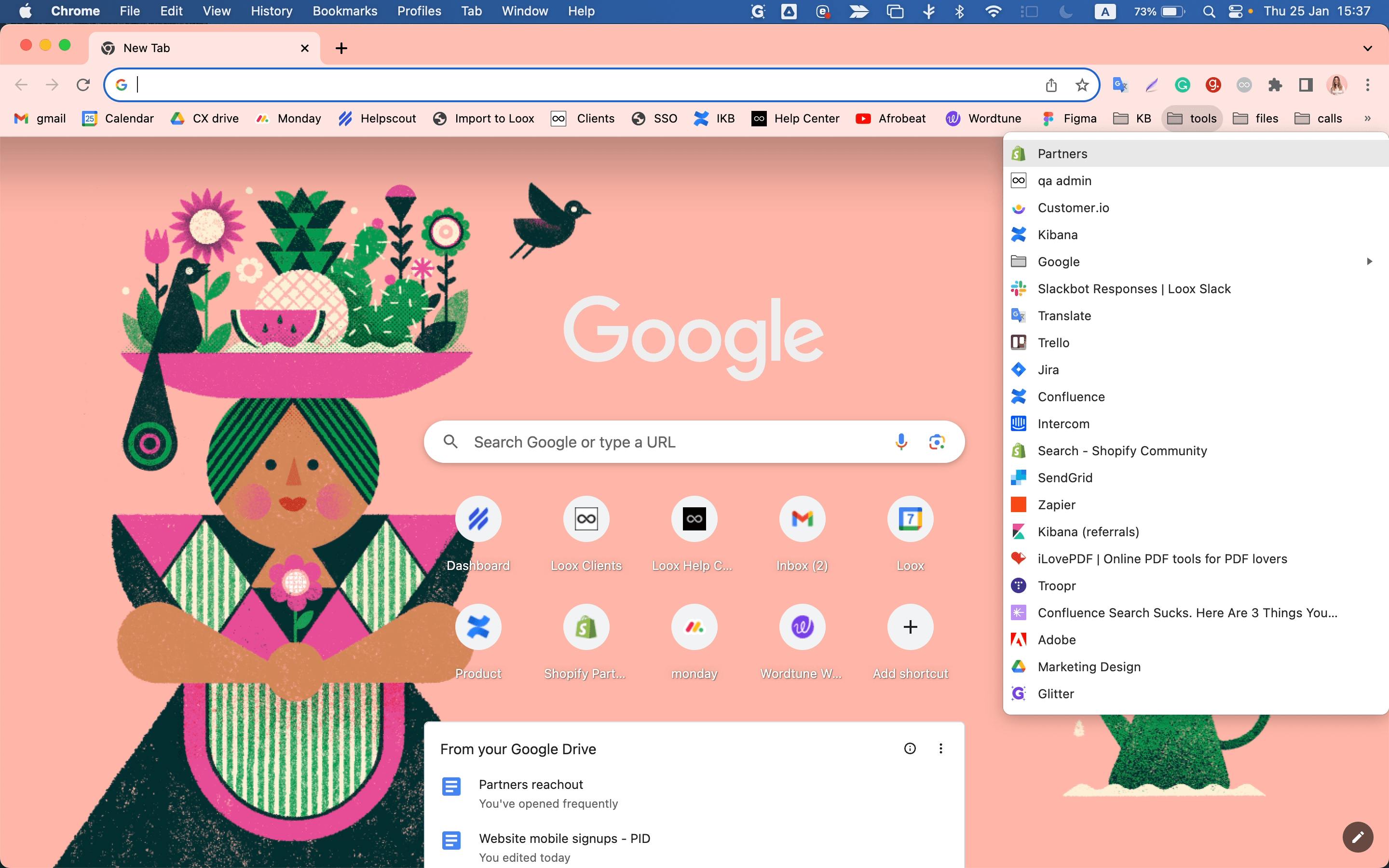This screenshot has width=1389, height=868.
Task: Customize Chrome with the pencil button
Action: 1358,837
